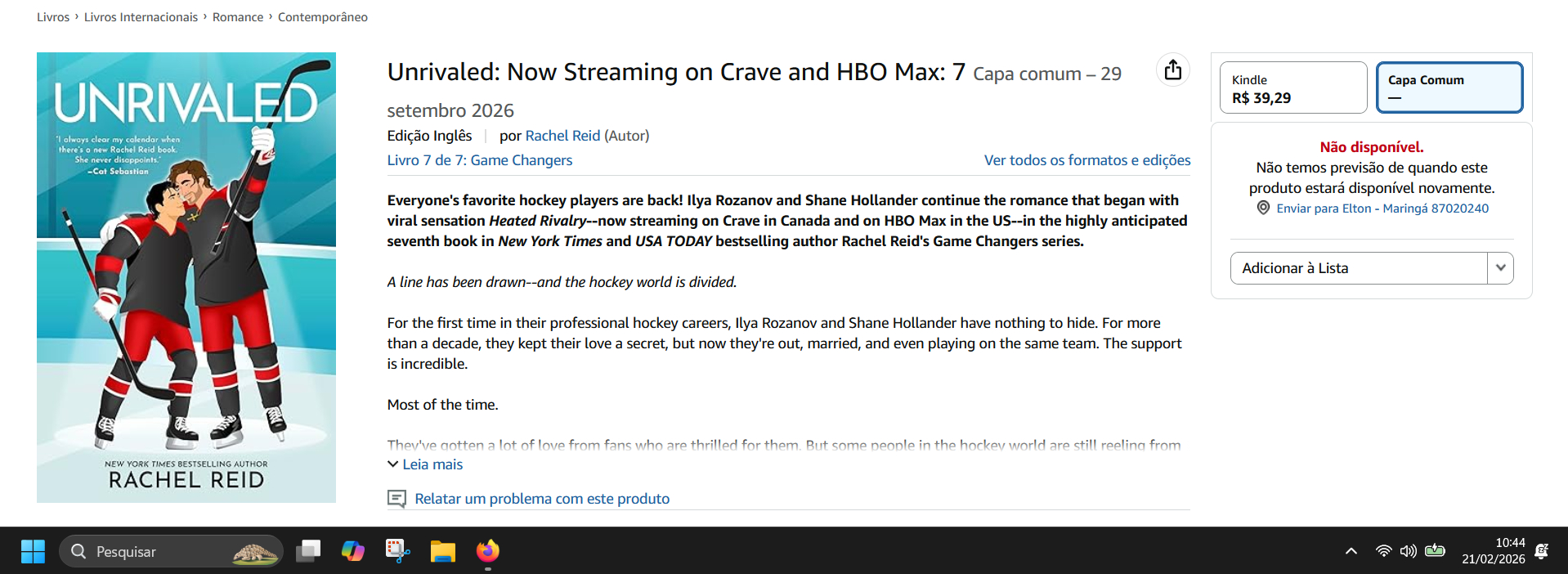Open the Rachel Reid author link
This screenshot has width=1568, height=574.
coord(562,136)
